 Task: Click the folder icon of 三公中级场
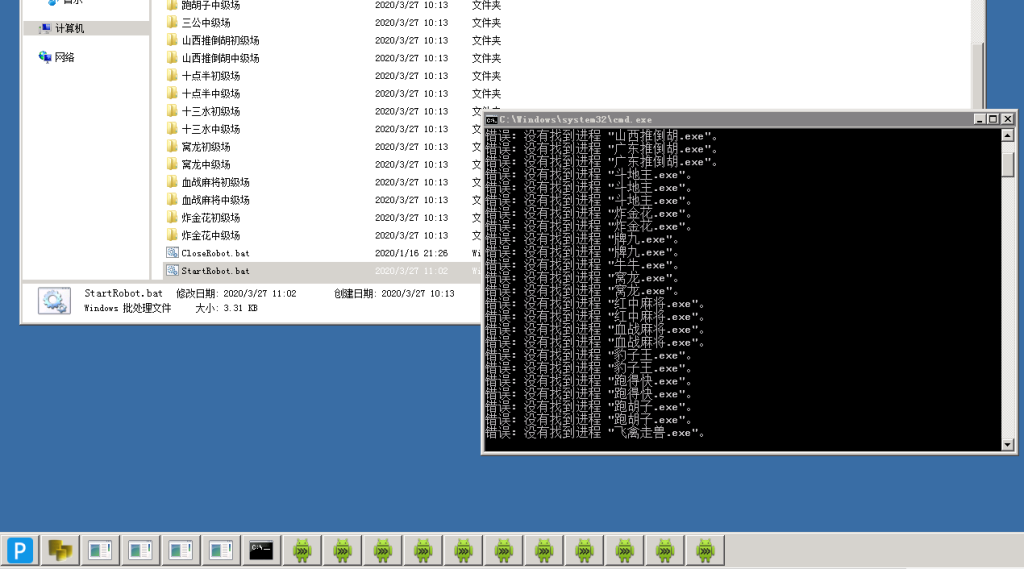pos(172,22)
